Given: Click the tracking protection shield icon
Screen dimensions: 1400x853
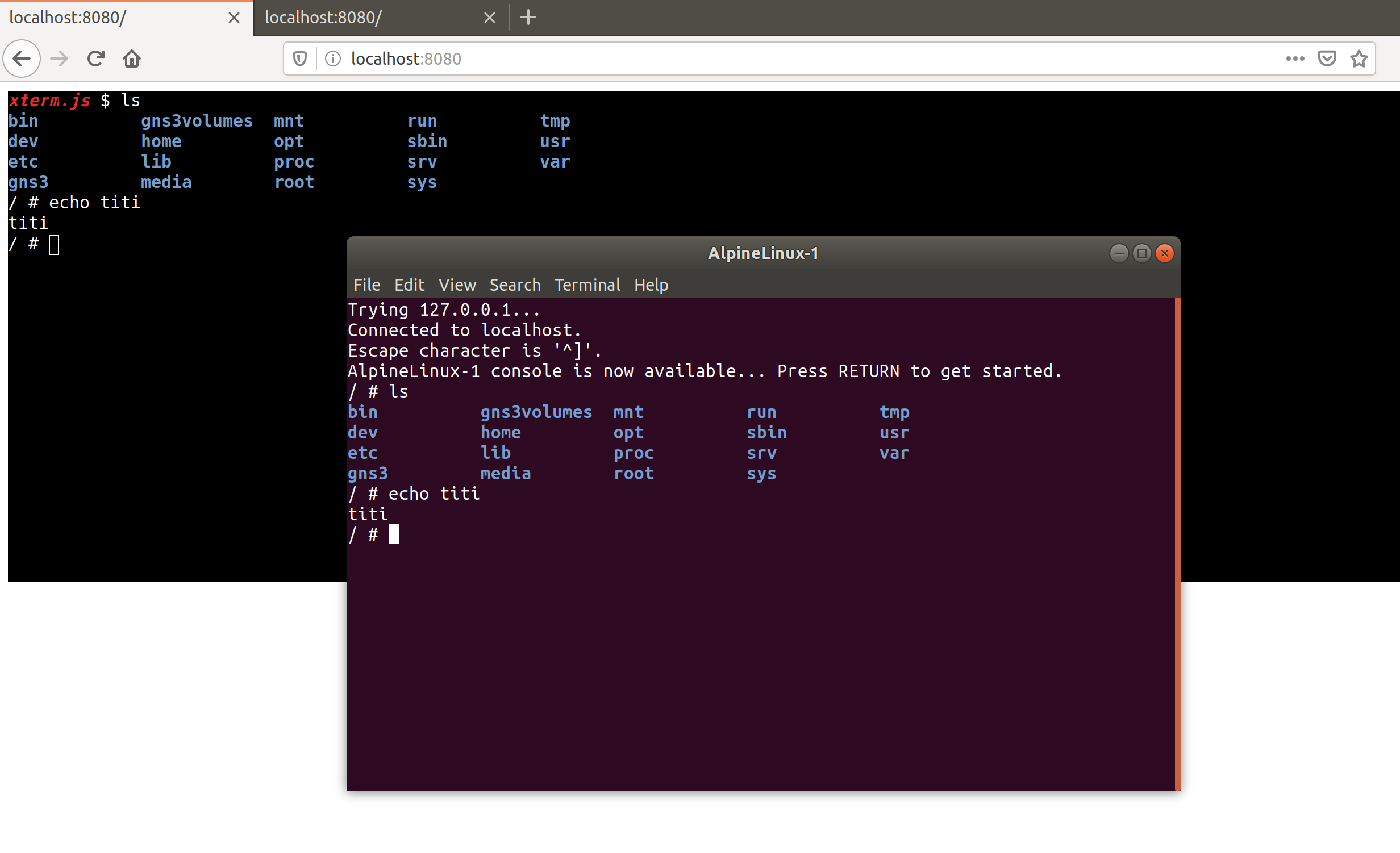Looking at the screenshot, I should 300,58.
